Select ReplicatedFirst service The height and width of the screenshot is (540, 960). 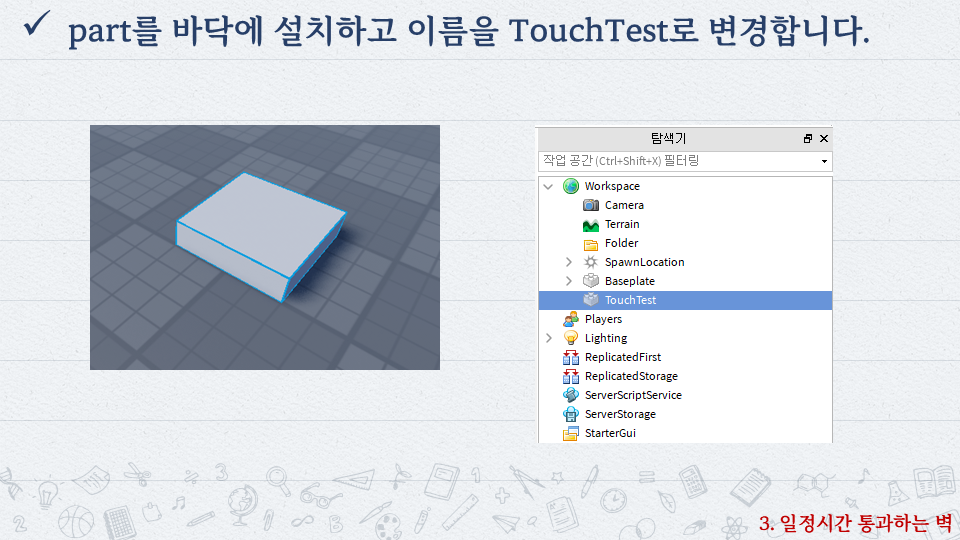click(x=623, y=357)
